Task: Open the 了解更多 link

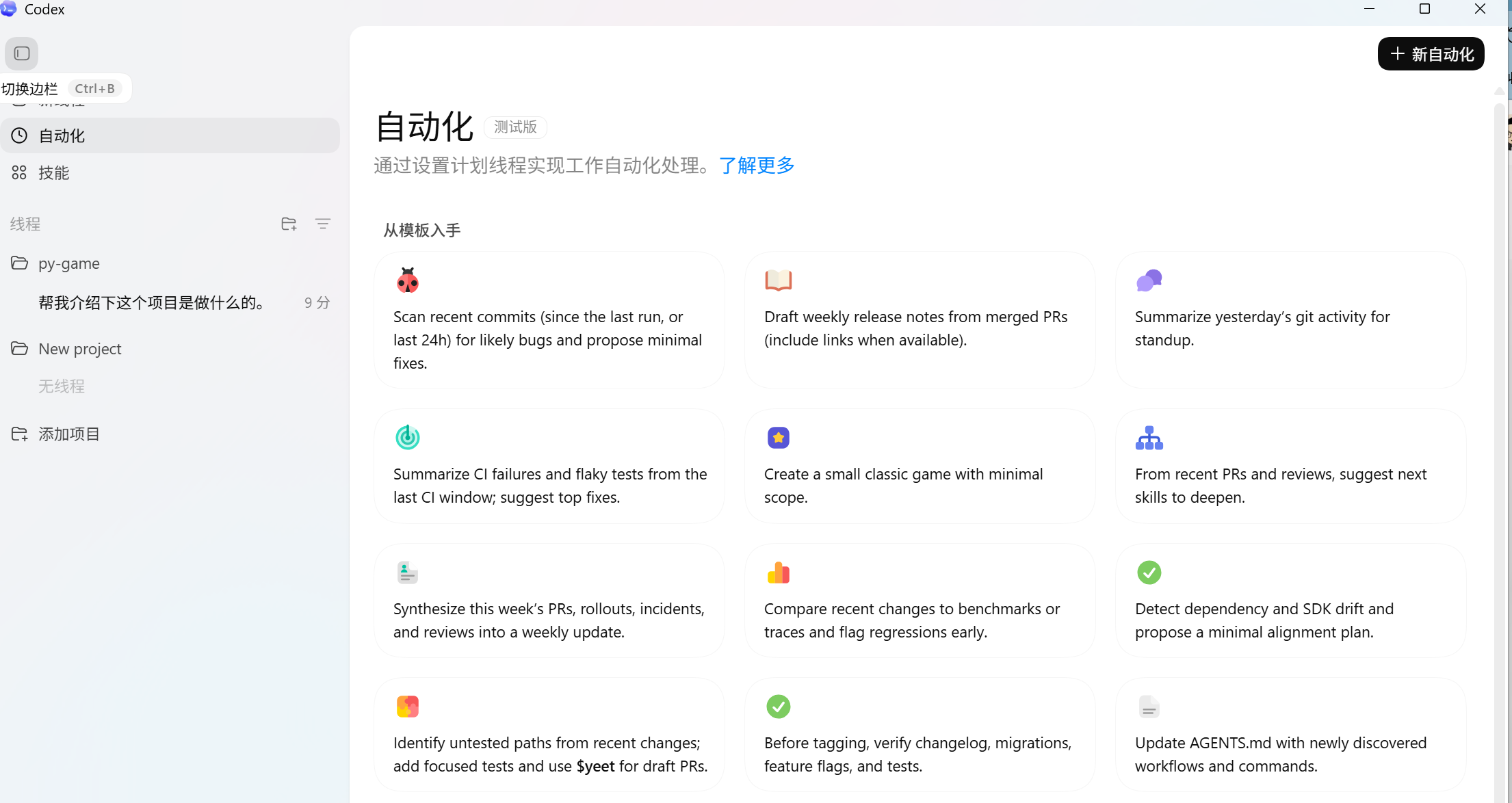Action: (756, 166)
